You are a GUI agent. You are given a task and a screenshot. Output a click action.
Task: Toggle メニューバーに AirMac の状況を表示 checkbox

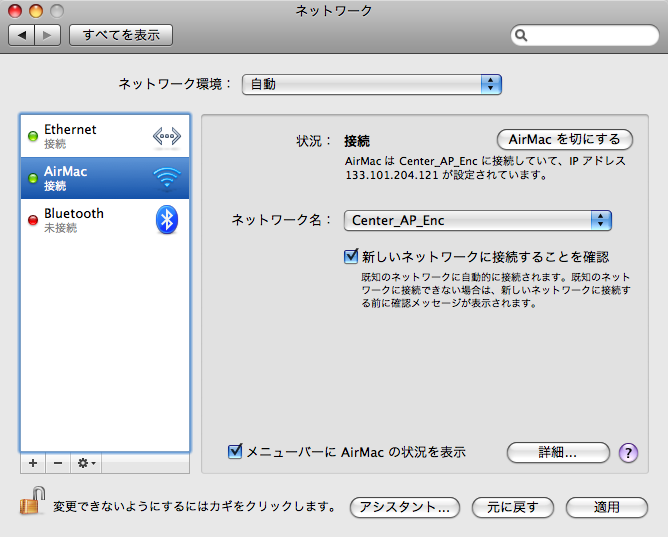click(235, 451)
